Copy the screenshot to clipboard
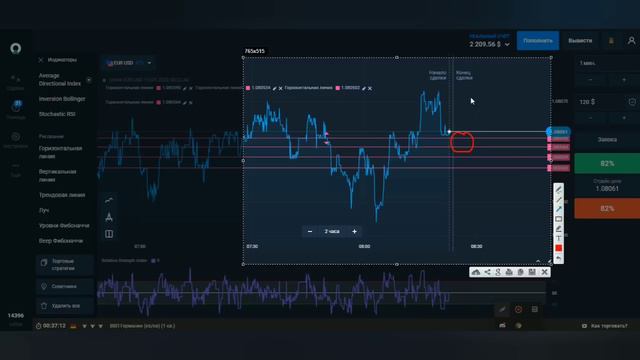The width and height of the screenshot is (640, 360). pos(520,272)
